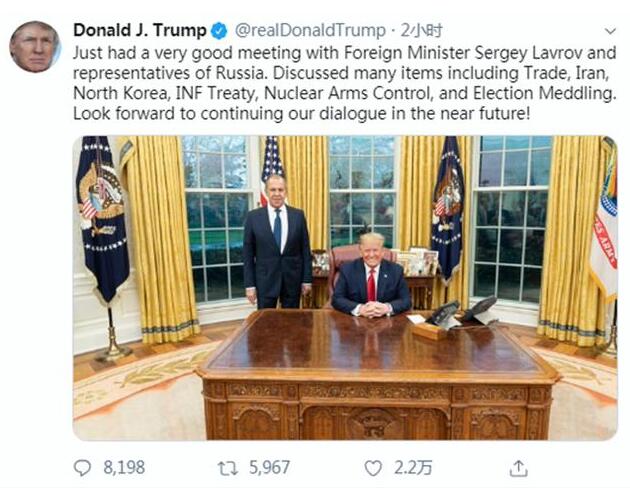The height and width of the screenshot is (488, 630).
Task: View the 8,198 replies count
Action: pos(124,468)
